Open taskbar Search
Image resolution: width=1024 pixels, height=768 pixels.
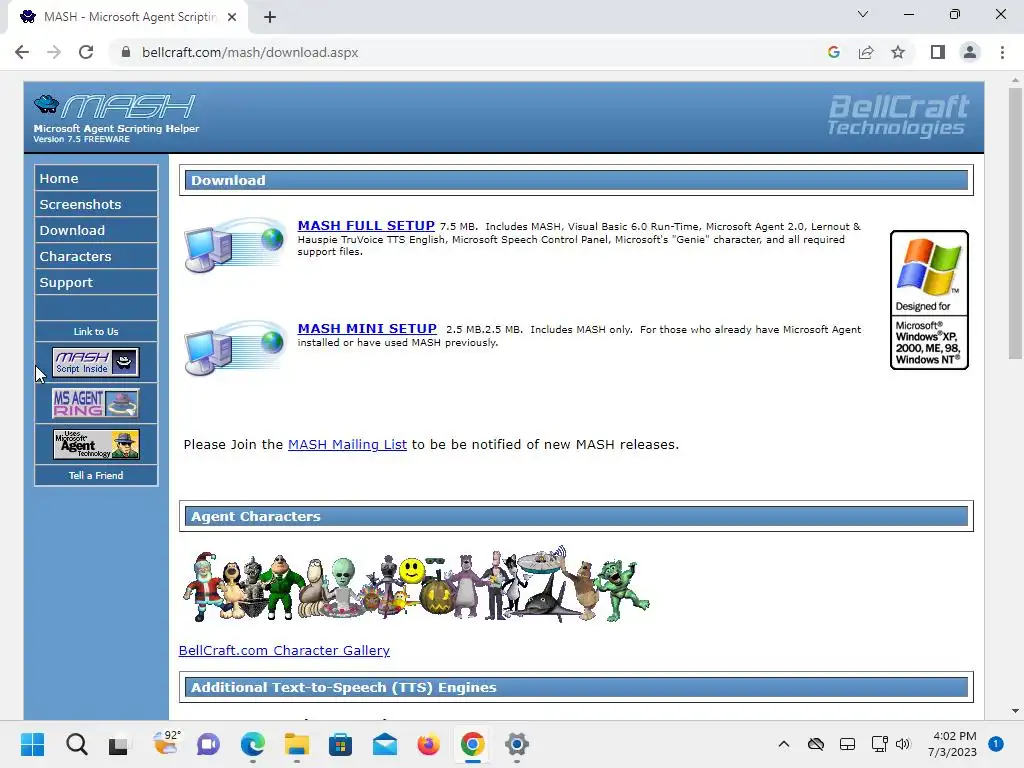[76, 744]
